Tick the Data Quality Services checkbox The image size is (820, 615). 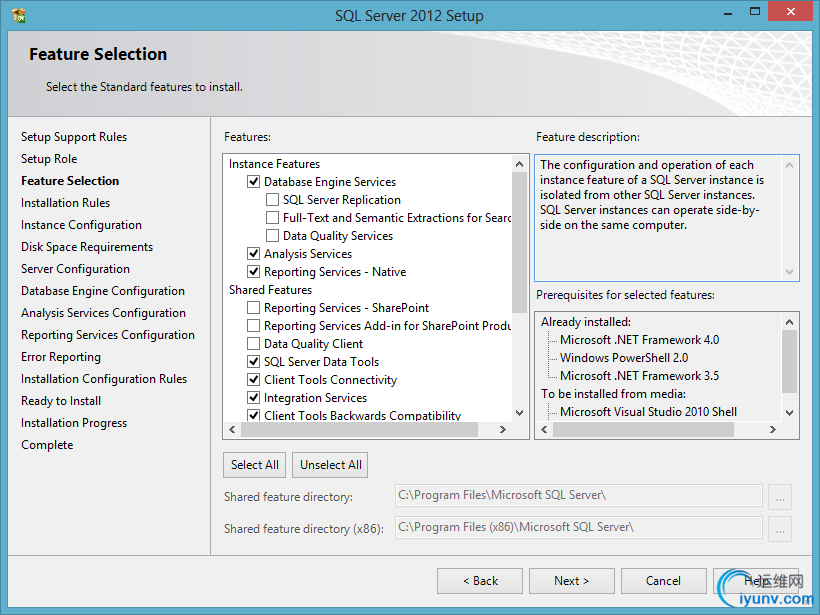tap(272, 235)
